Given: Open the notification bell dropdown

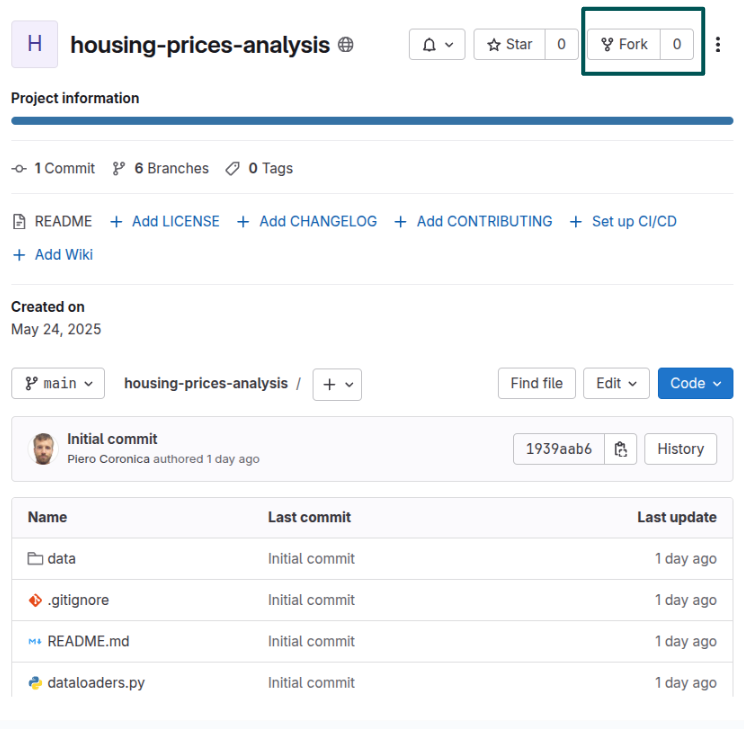Looking at the screenshot, I should point(437,44).
